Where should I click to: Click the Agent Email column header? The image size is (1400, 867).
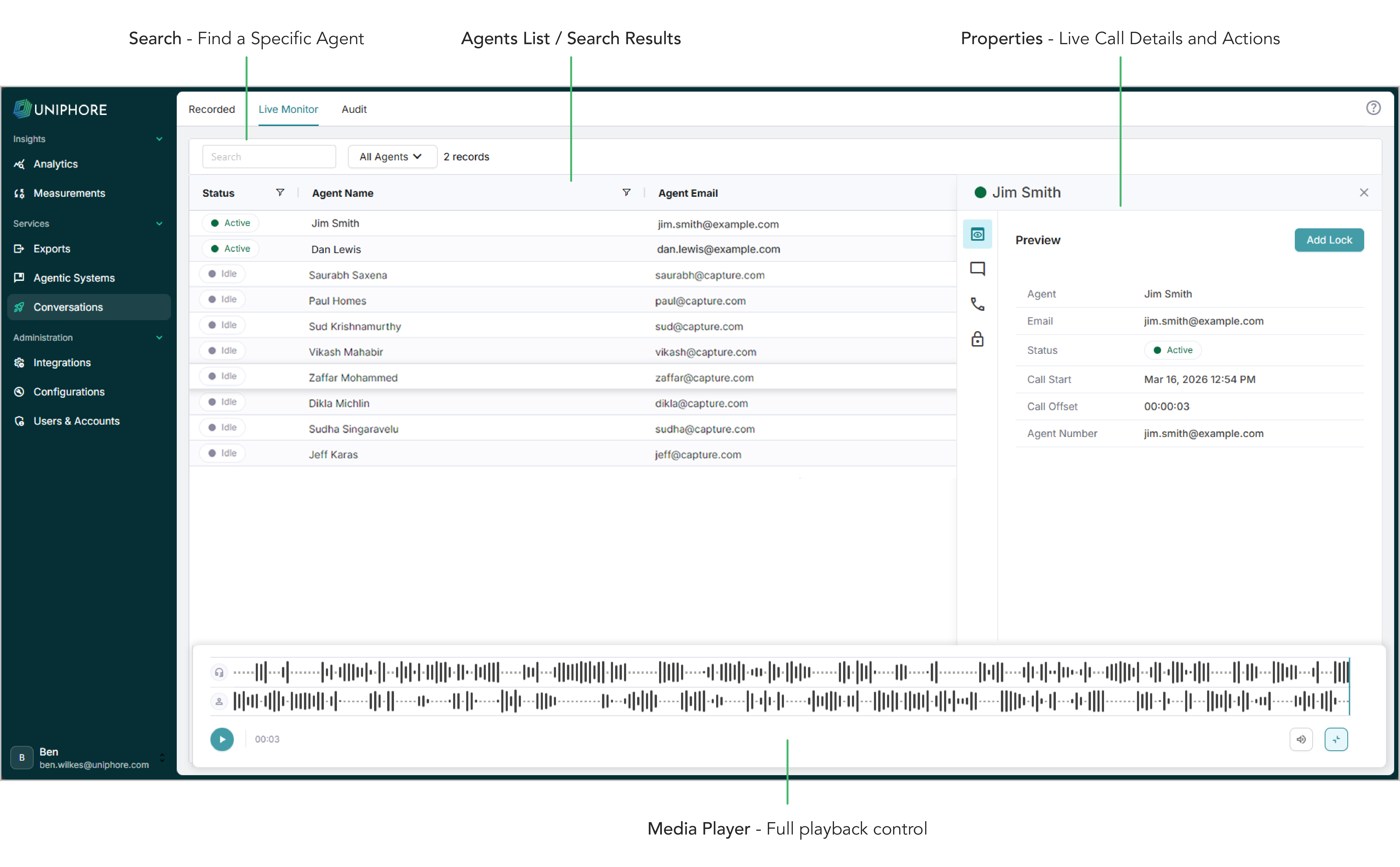(688, 193)
